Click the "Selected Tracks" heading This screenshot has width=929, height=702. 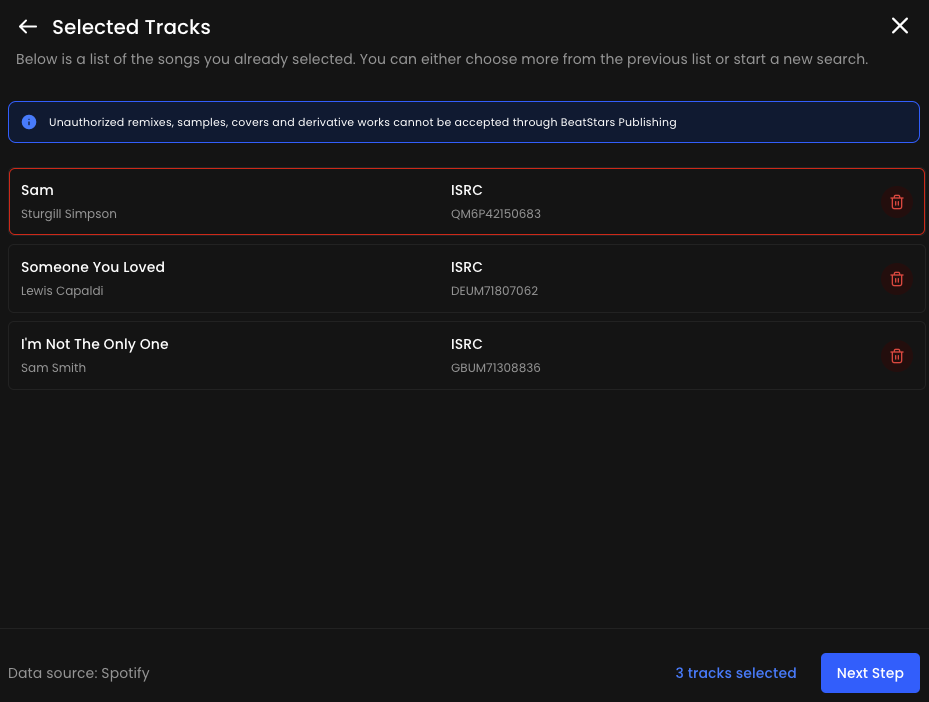(x=131, y=27)
